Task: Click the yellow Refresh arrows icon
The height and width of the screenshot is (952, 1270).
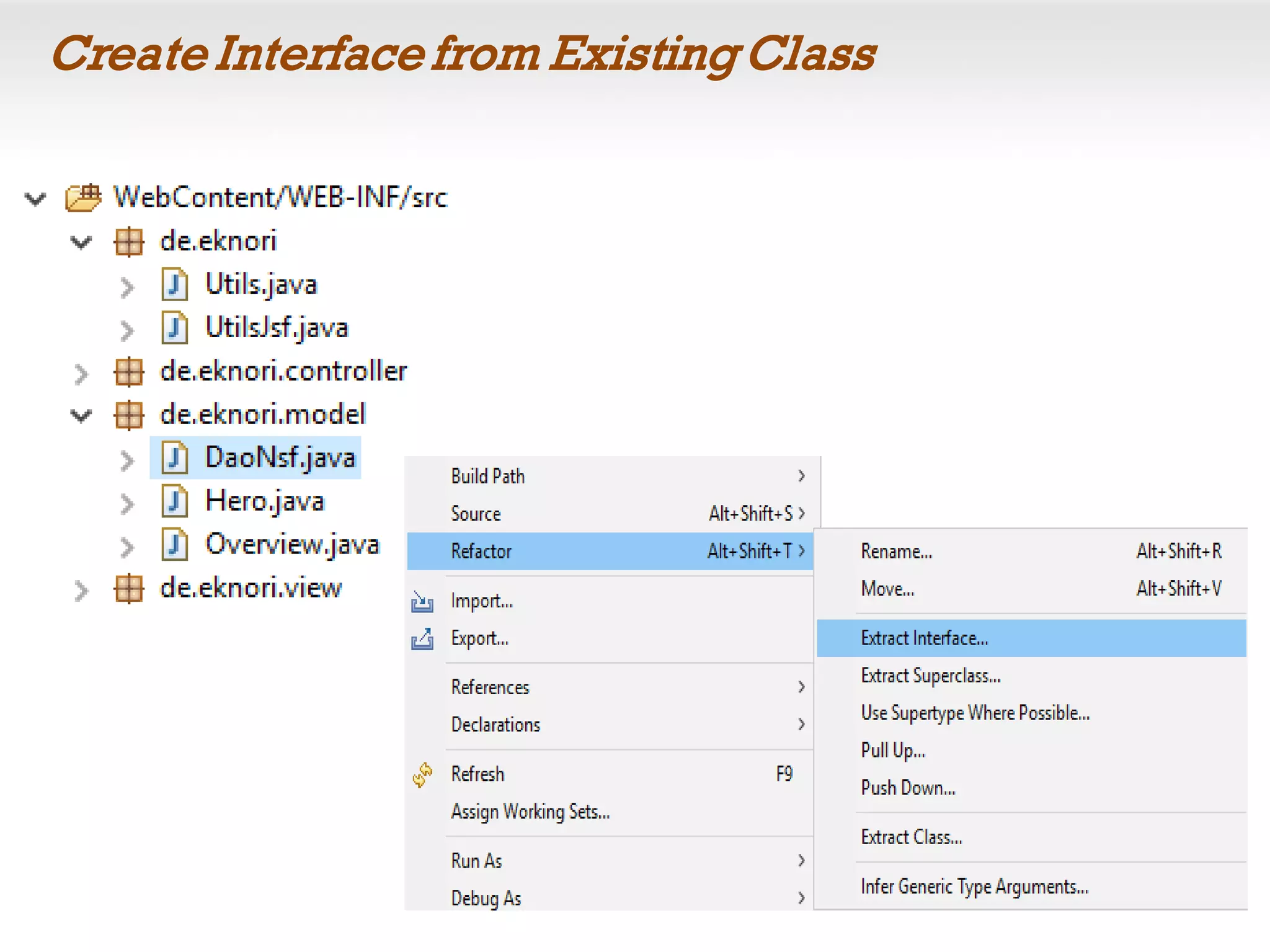Action: coord(422,775)
